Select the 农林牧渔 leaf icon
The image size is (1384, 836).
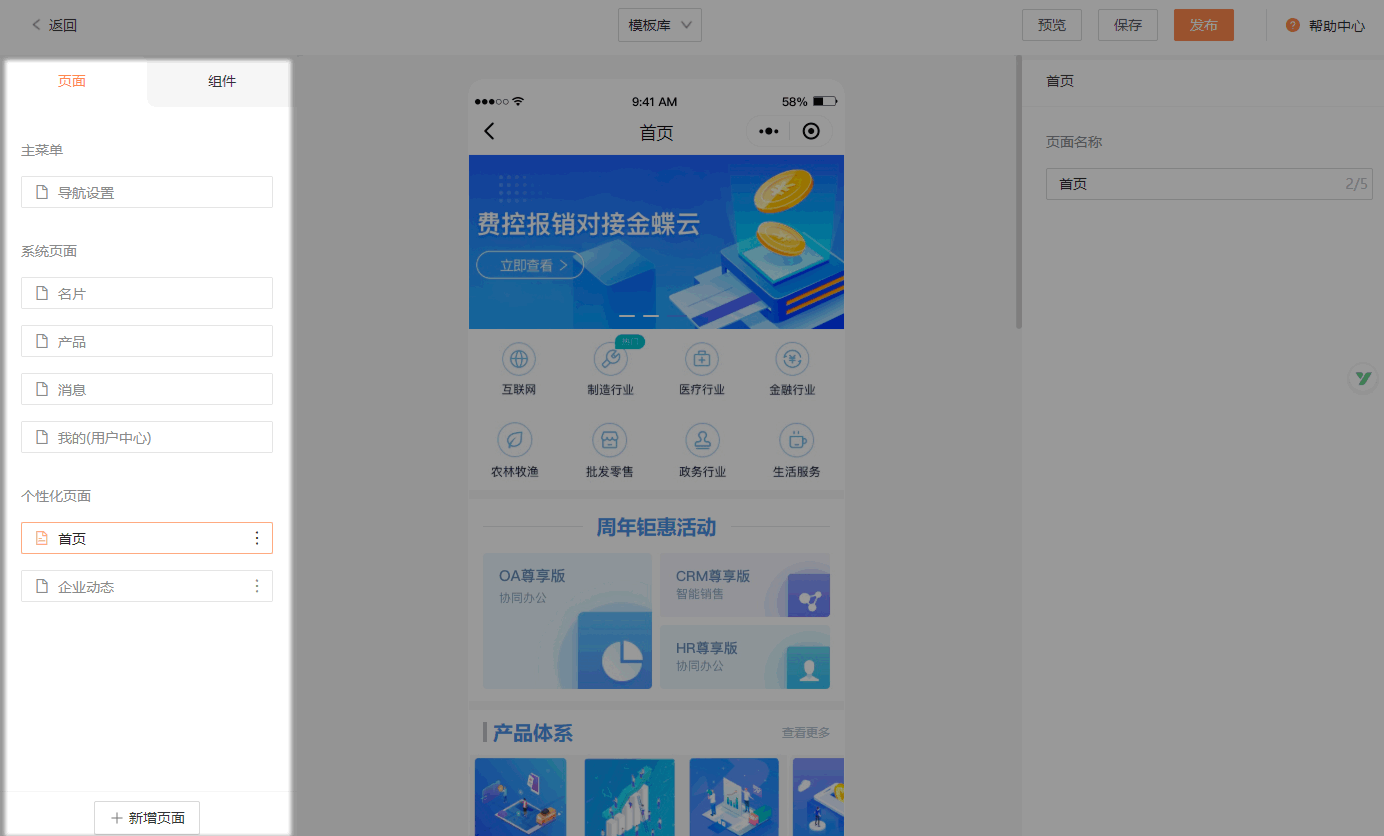pos(514,440)
